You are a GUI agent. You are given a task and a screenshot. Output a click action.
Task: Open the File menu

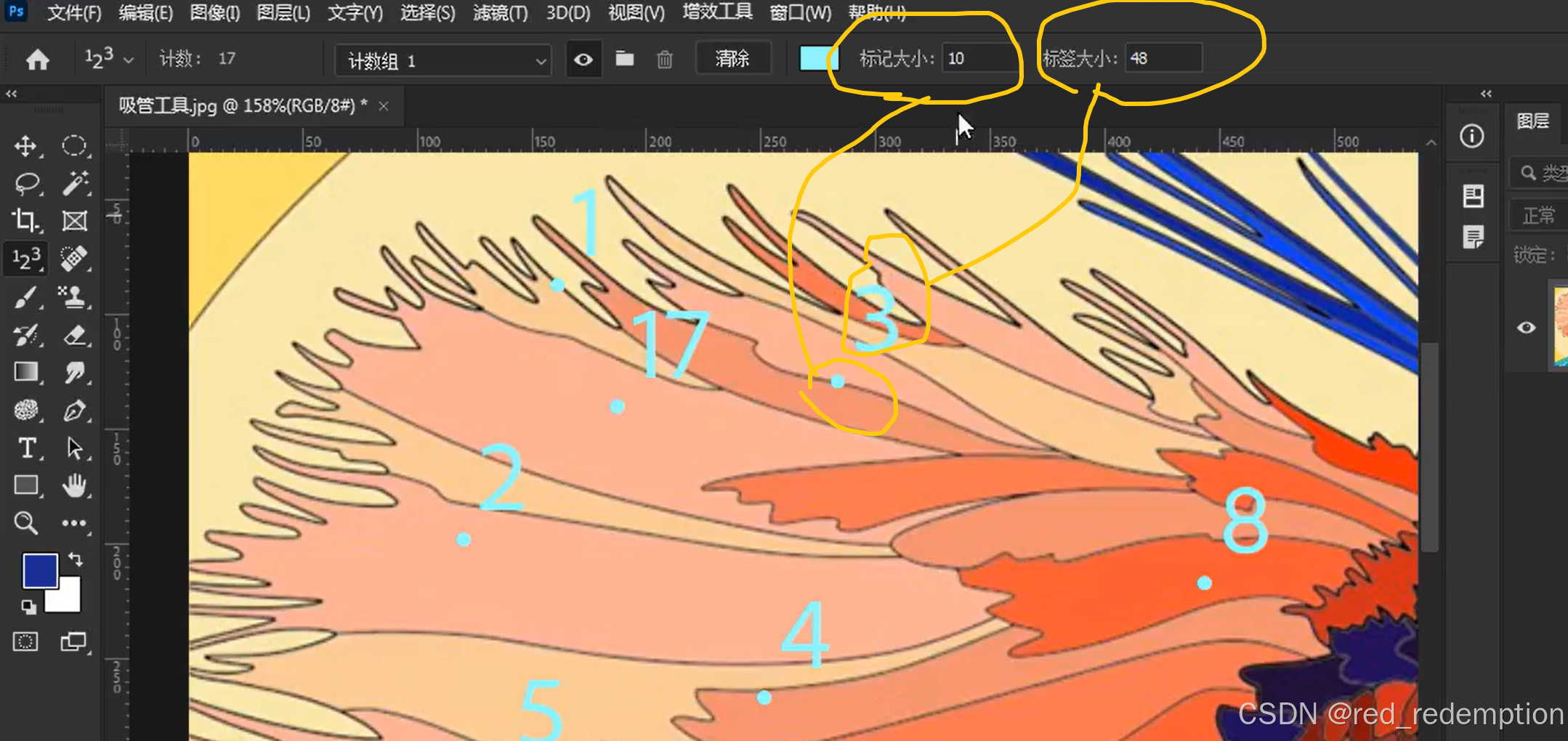pyautogui.click(x=74, y=13)
